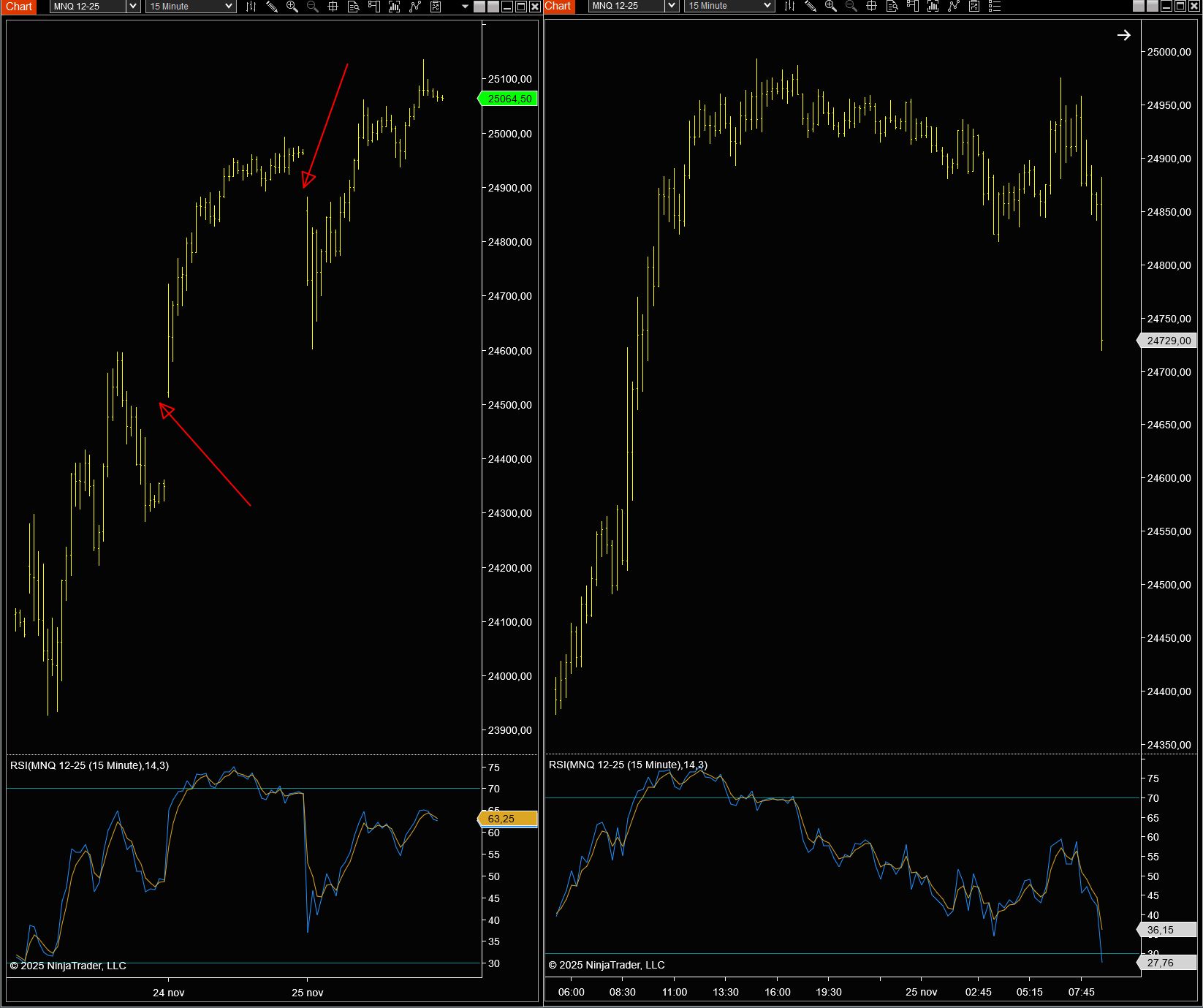1203x1008 pixels.
Task: Click first gray link-color square in left chart
Action: (479, 7)
